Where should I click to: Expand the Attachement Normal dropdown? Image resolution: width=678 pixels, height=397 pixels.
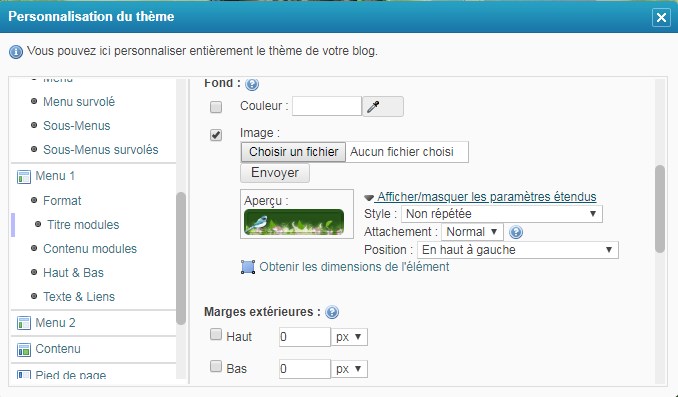click(x=472, y=232)
